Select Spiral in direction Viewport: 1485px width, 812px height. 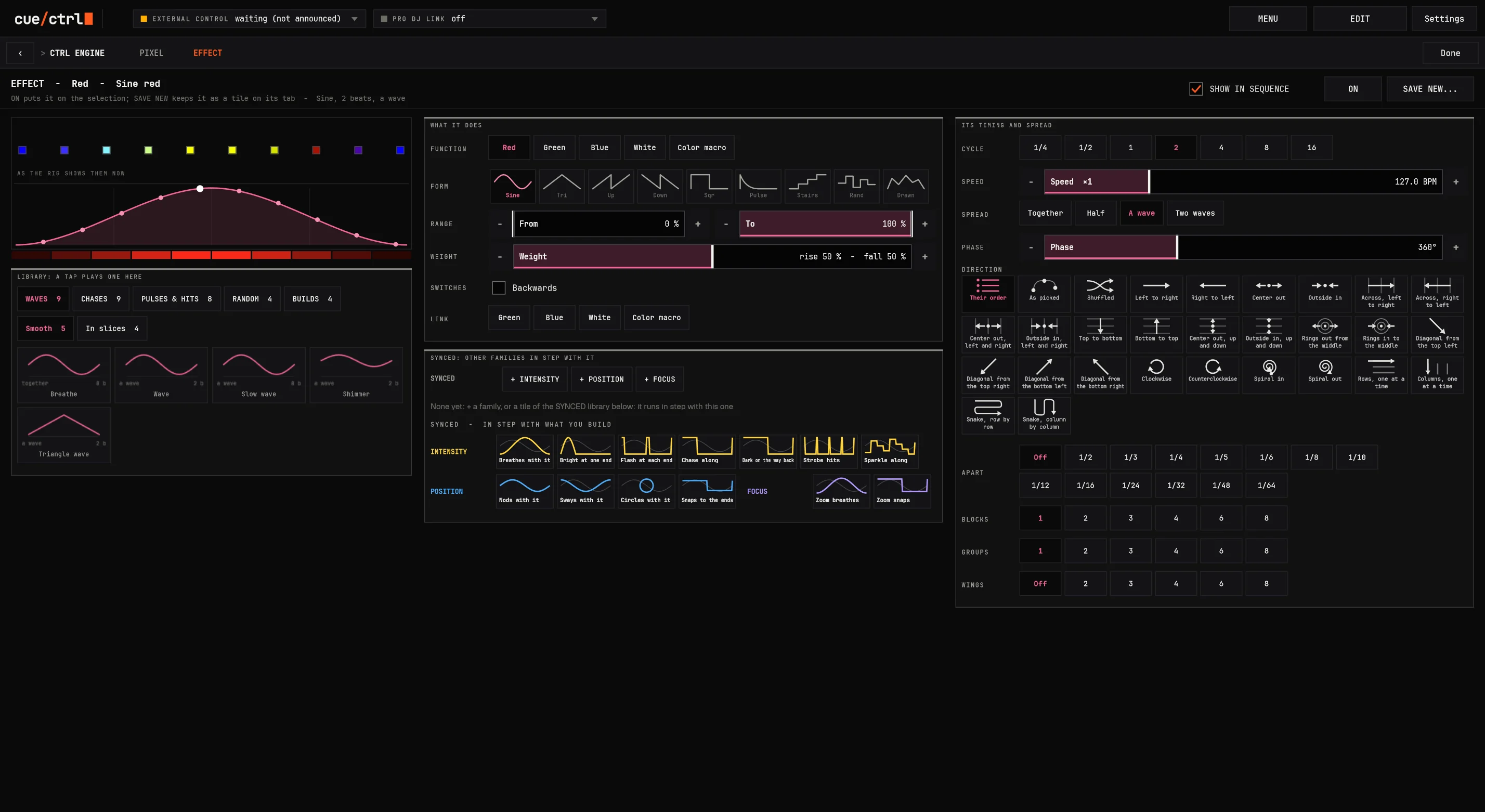click(x=1268, y=375)
